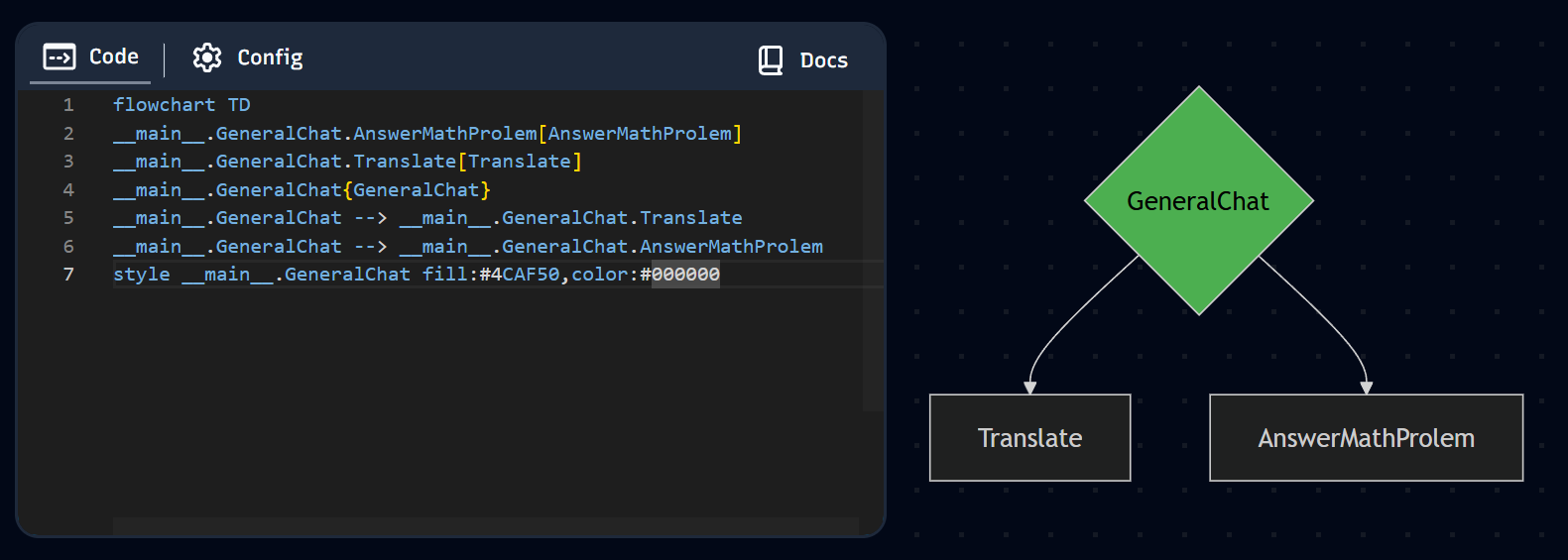1568x560 pixels.
Task: Click the #4CAF50 fill value in code
Action: [x=521, y=275]
